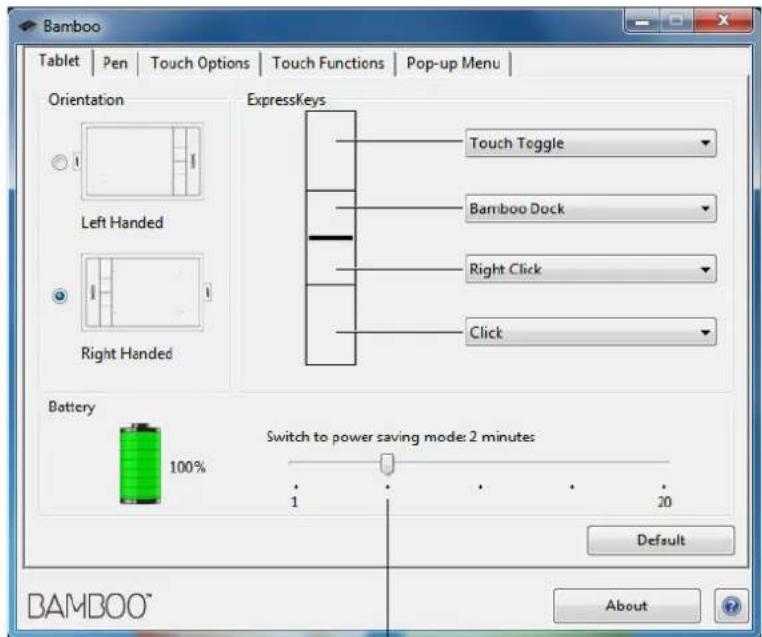The image size is (762, 637).
Task: Click the bottom ExpressKey in the diagram
Action: pyautogui.click(x=330, y=325)
